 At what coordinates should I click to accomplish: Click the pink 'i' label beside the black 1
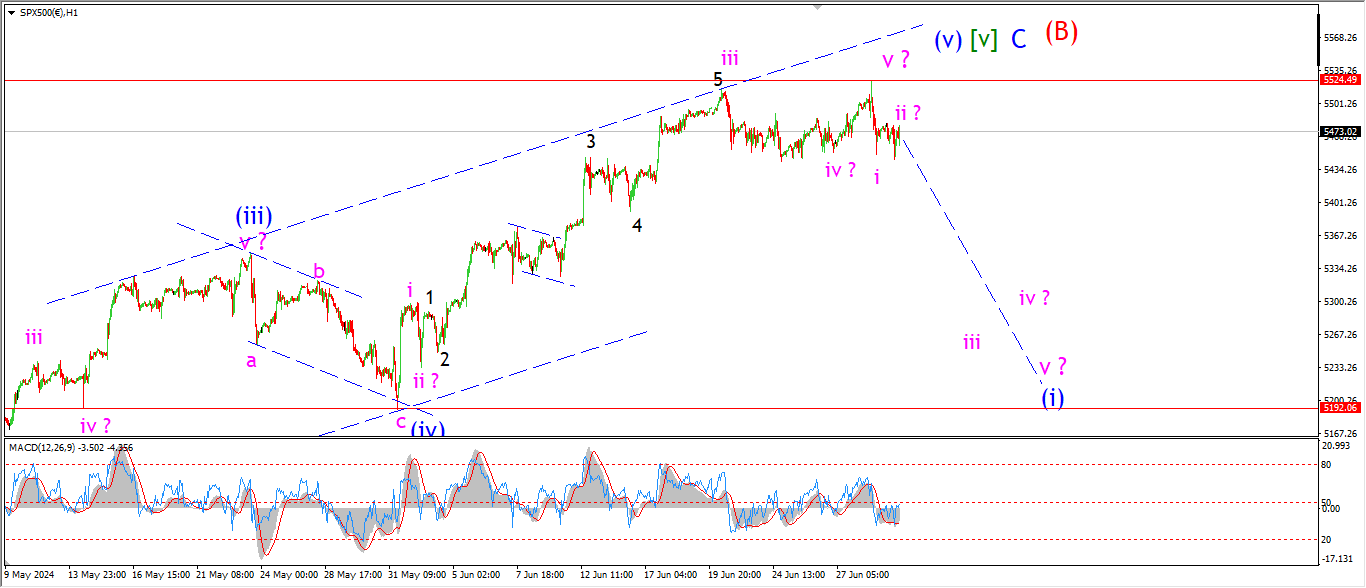click(x=410, y=290)
